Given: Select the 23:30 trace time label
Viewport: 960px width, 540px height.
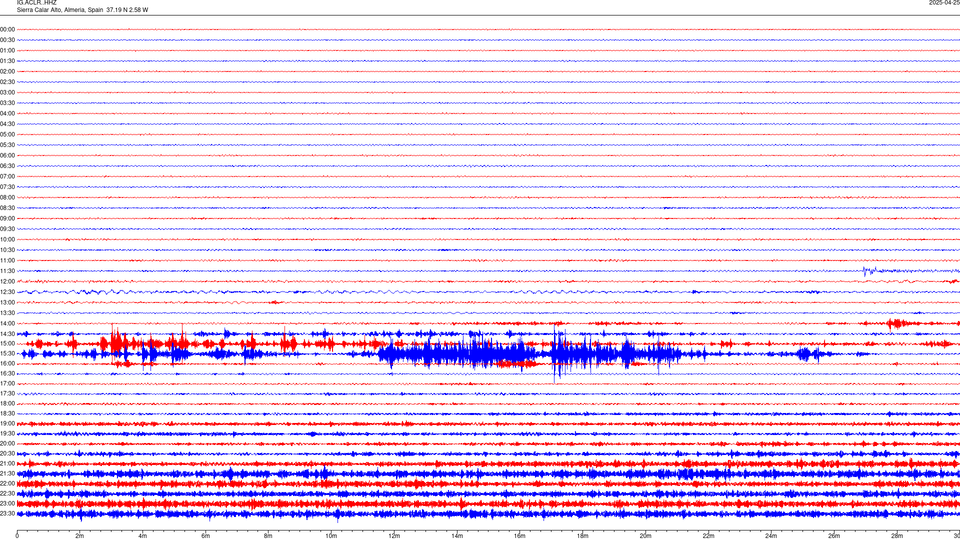Looking at the screenshot, I should pos(7,514).
